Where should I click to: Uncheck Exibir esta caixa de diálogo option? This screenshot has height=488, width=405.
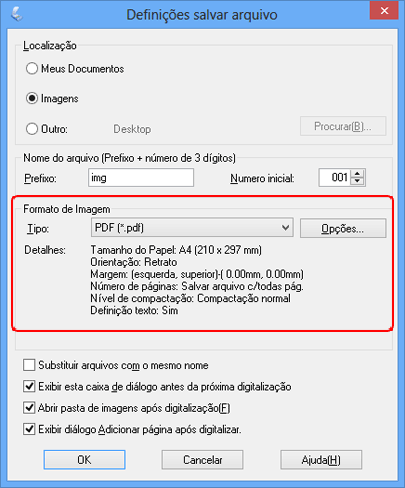pyautogui.click(x=29, y=386)
